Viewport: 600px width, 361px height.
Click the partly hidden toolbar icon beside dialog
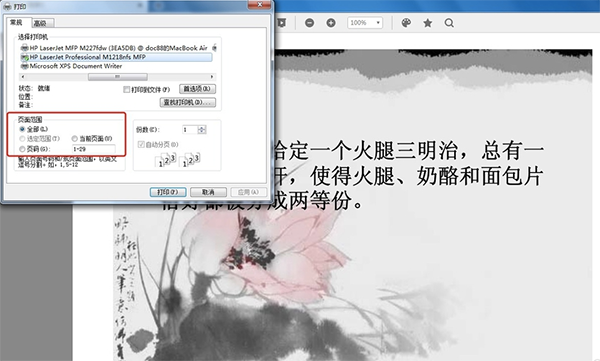[x=282, y=23]
